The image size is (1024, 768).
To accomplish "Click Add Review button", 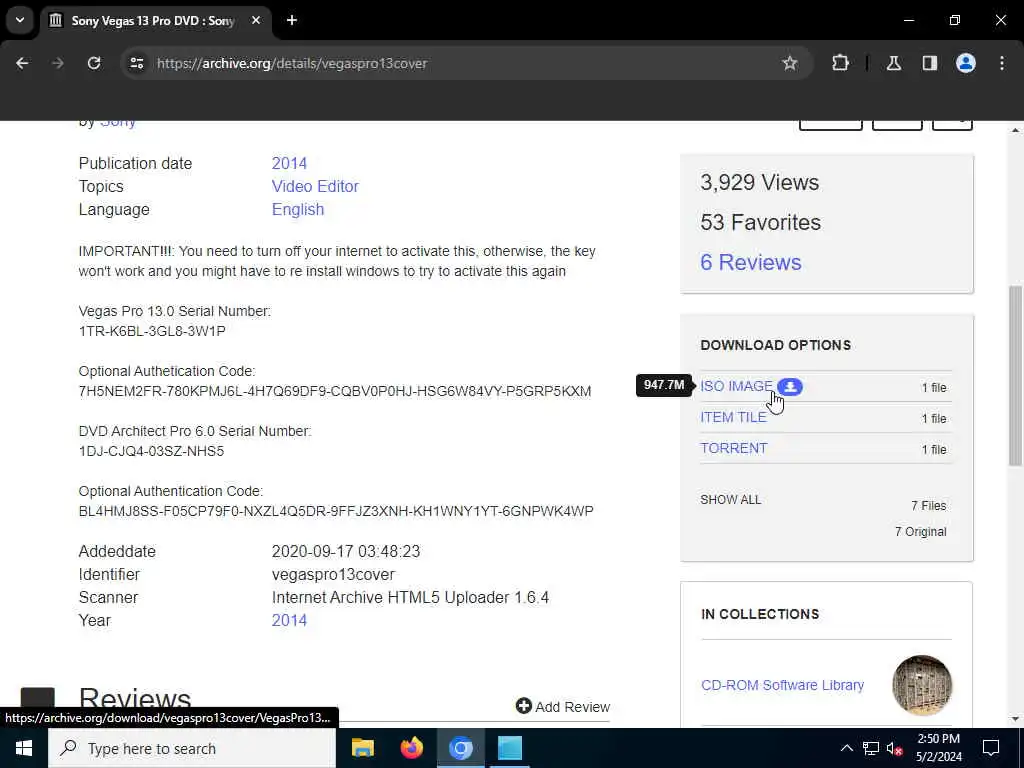I will click(562, 707).
